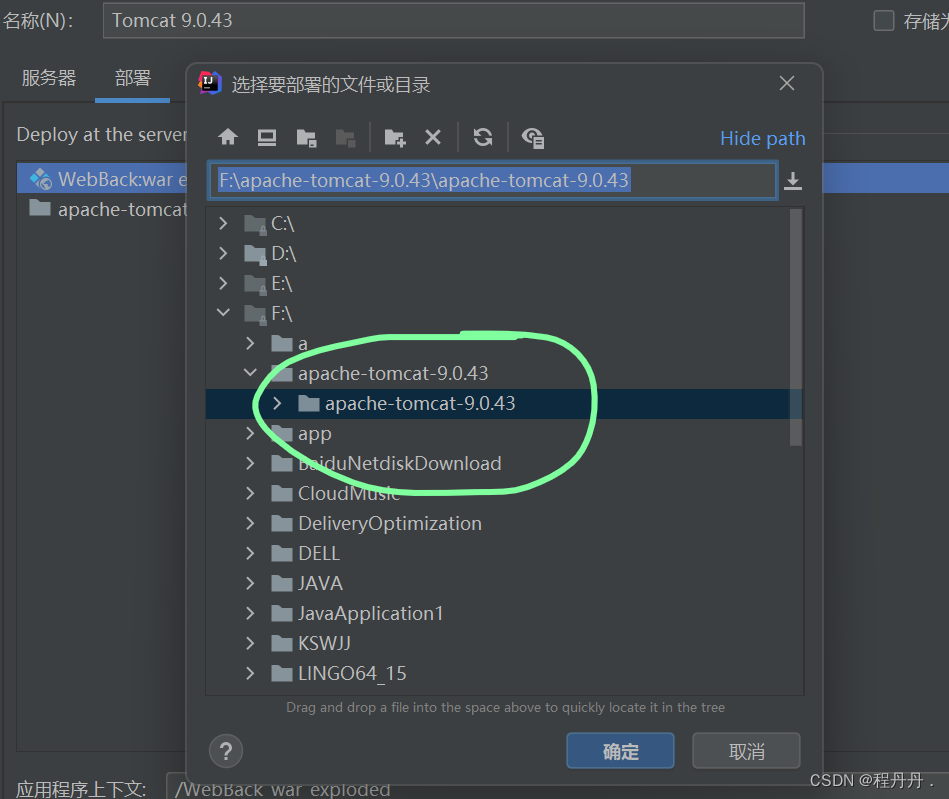Expand the E:\ drive node
949x799 pixels.
[223, 283]
